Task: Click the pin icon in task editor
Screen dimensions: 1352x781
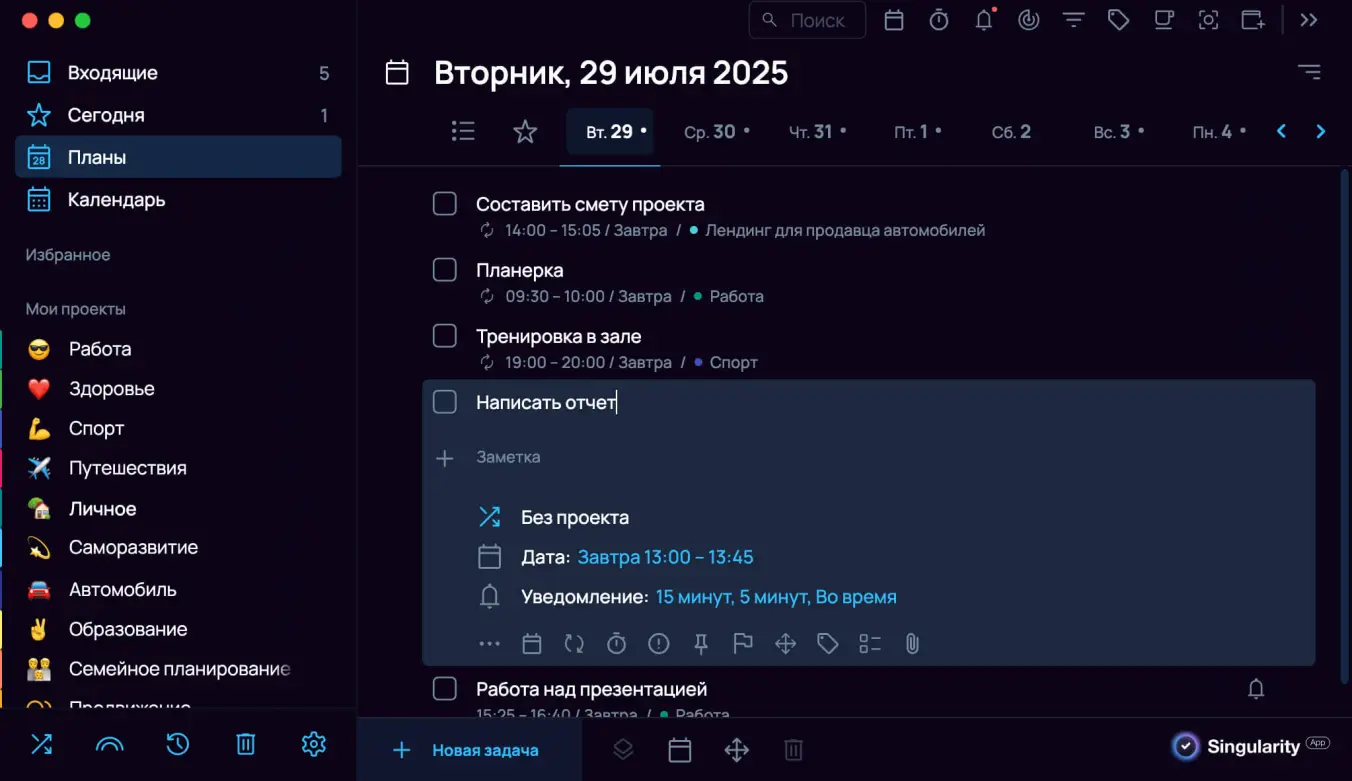Action: point(701,644)
